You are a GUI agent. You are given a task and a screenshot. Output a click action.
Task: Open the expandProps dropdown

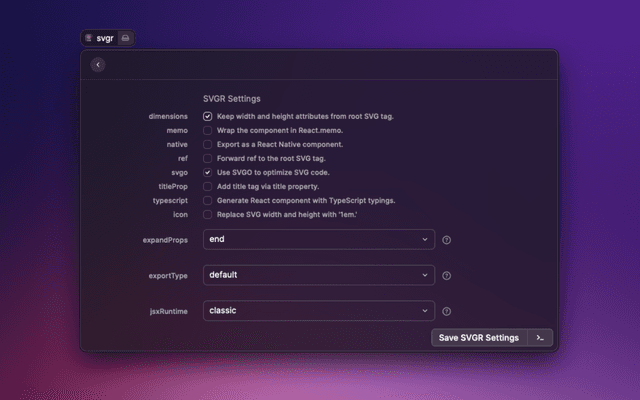coord(318,240)
